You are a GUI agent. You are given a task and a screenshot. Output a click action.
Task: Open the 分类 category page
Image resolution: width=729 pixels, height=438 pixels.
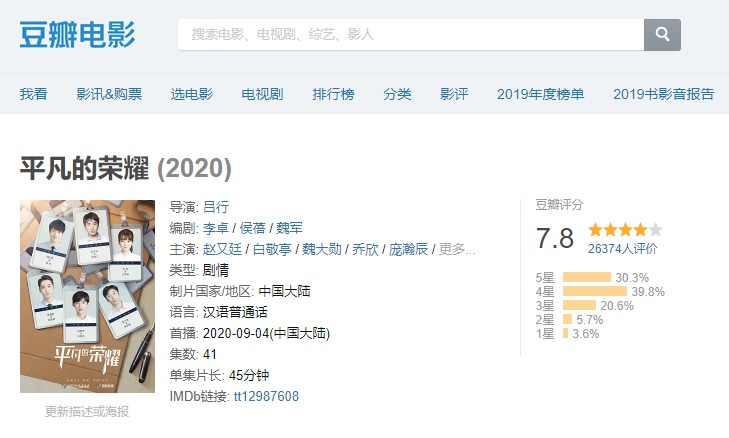click(x=397, y=94)
